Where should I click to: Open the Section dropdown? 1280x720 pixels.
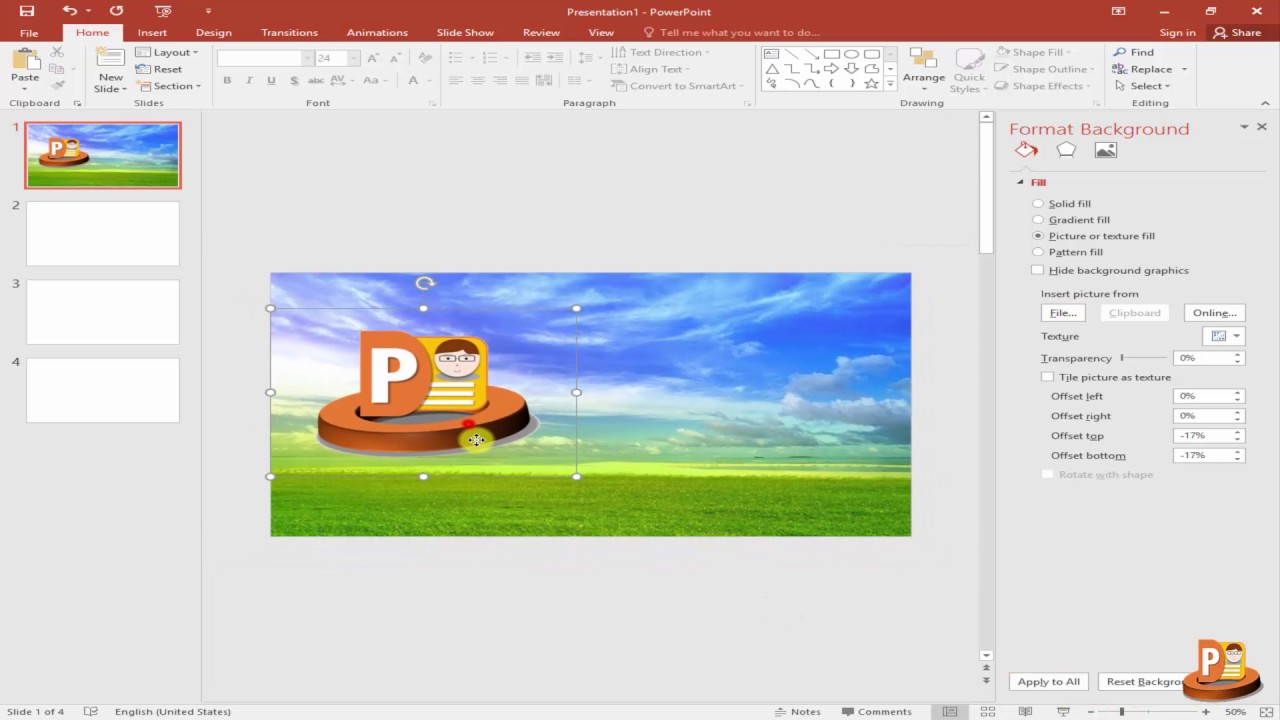coord(169,86)
